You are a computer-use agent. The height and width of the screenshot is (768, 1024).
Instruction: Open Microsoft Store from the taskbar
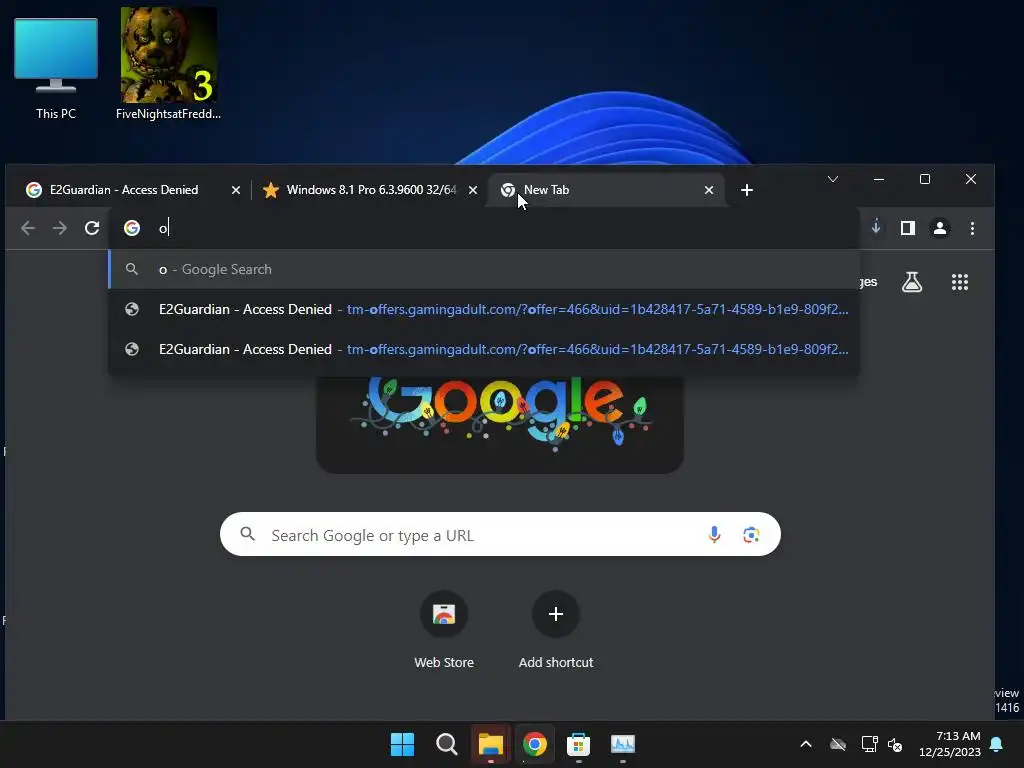click(578, 744)
